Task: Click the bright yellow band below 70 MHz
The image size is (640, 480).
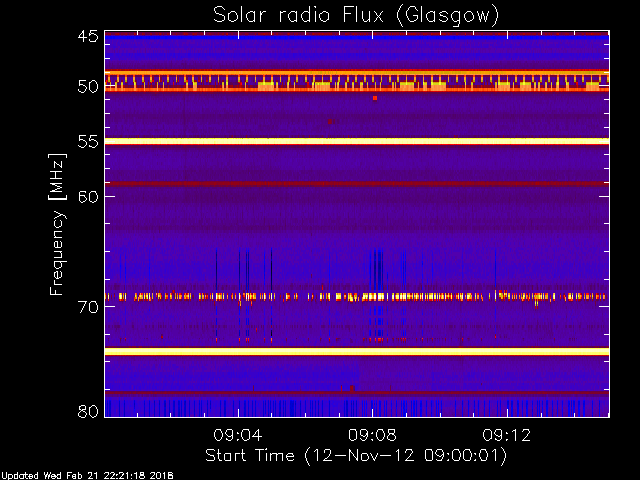Action: [357, 351]
